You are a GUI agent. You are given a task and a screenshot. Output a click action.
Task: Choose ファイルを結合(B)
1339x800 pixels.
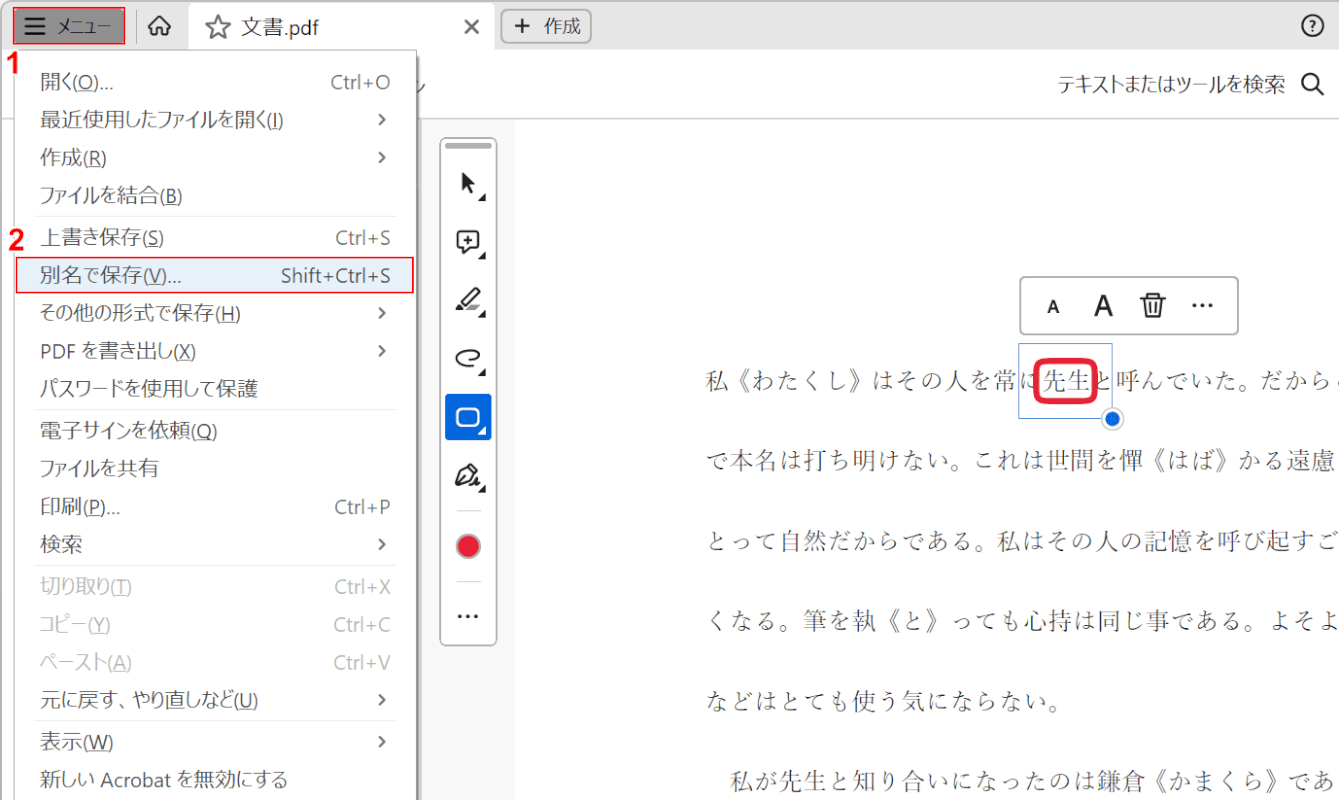point(215,196)
